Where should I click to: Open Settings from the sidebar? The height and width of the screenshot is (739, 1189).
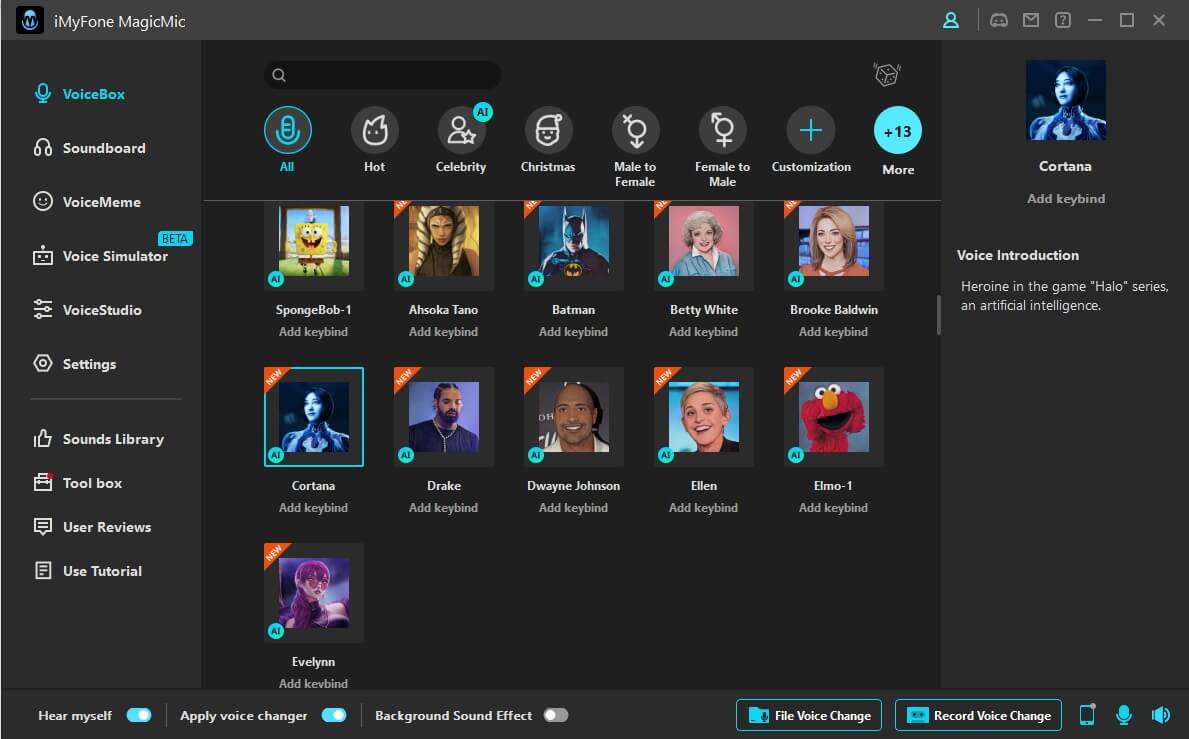[75, 364]
